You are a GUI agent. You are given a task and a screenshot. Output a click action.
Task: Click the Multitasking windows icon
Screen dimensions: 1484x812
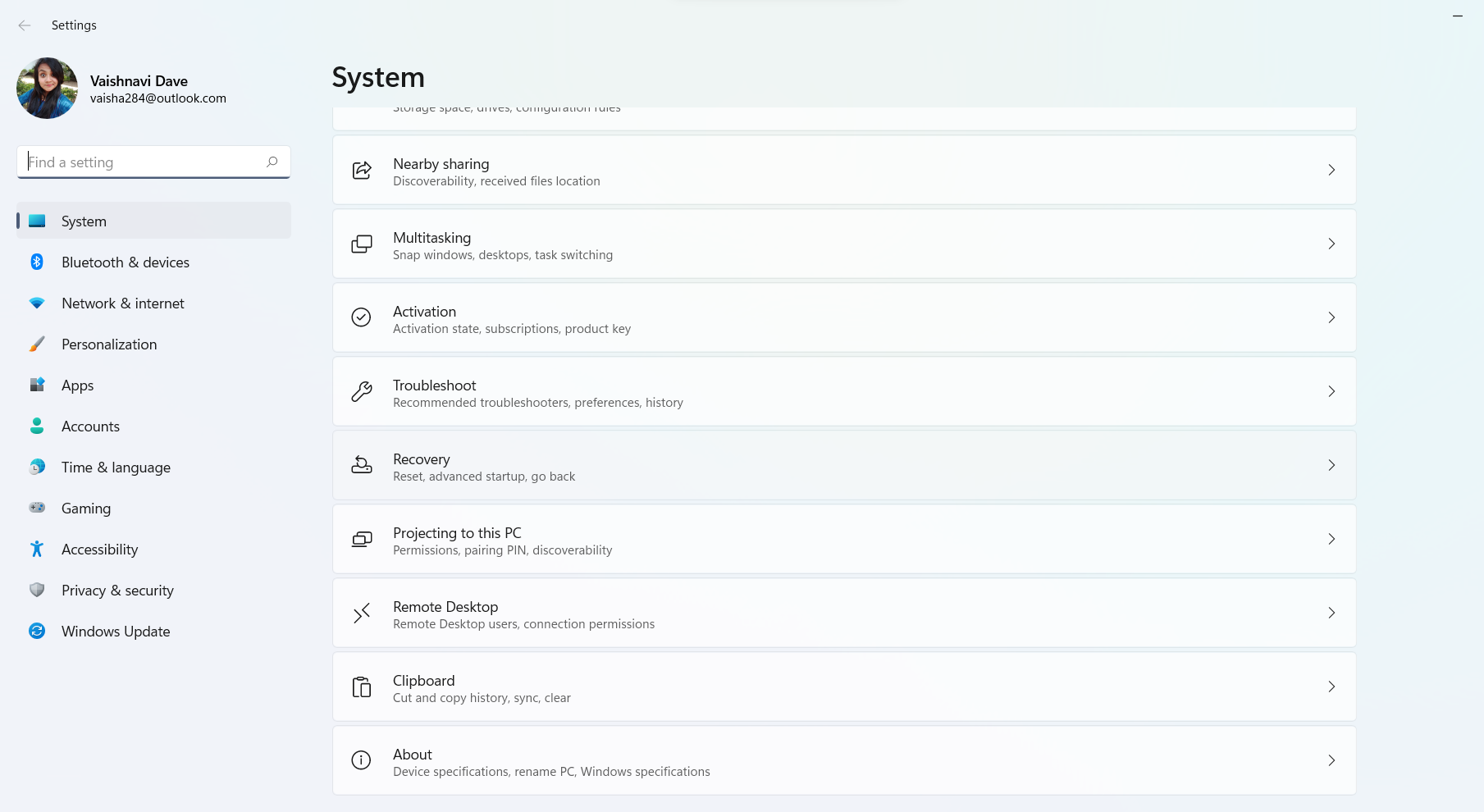click(x=362, y=244)
